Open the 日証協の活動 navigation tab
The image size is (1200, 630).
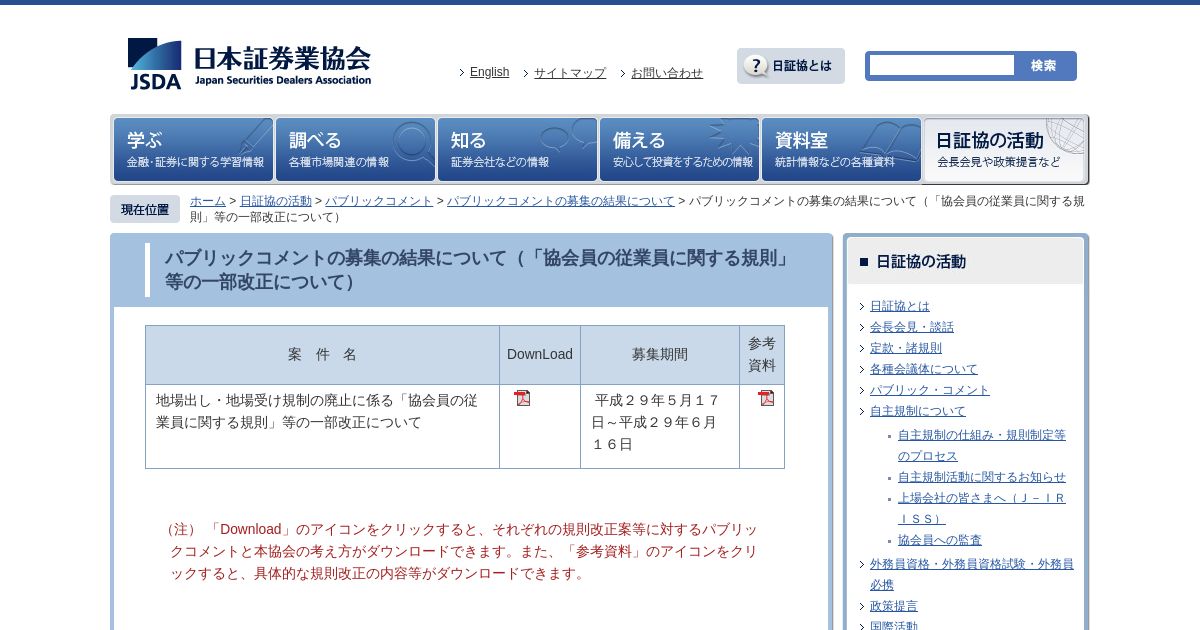pyautogui.click(x=1004, y=150)
